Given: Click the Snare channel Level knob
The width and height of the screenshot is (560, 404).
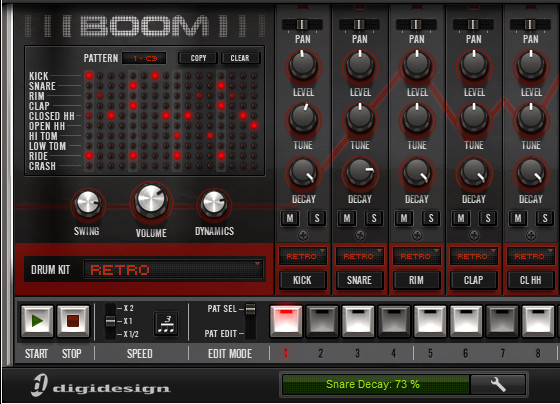Looking at the screenshot, I should tap(360, 65).
